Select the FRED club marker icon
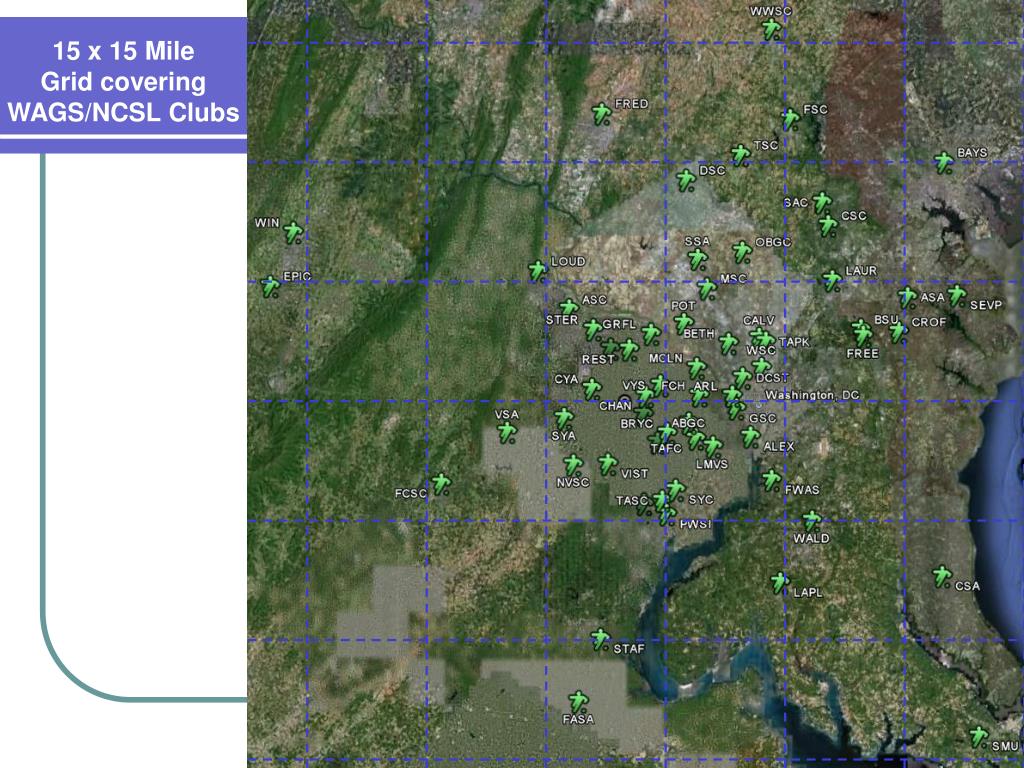1024x768 pixels. click(x=601, y=114)
